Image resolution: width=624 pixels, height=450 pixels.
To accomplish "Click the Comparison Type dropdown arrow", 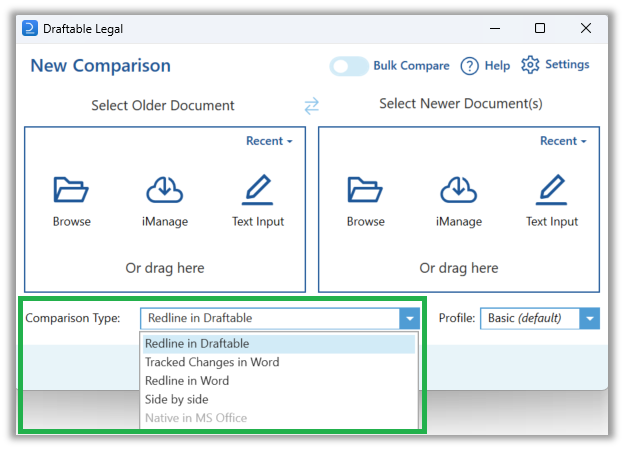I will point(410,318).
